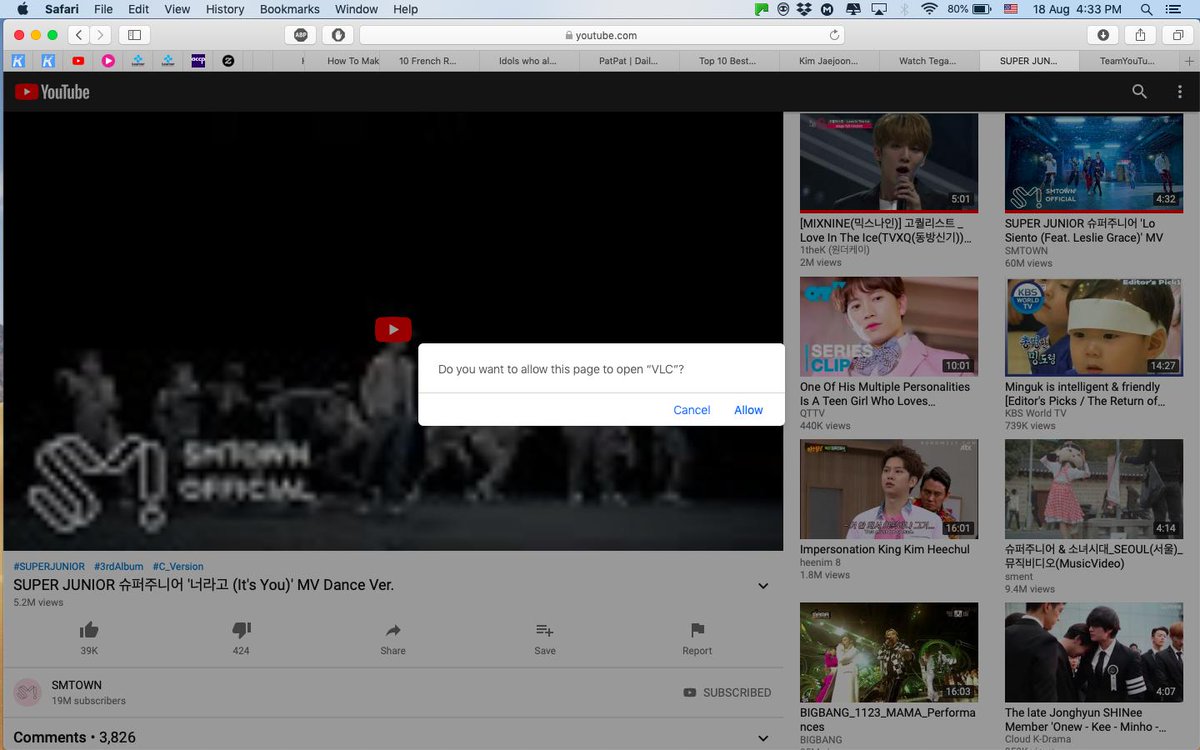Toggle the SUBSCRIBED button for SMTOWN
Viewport: 1200px width, 750px height.
(727, 692)
